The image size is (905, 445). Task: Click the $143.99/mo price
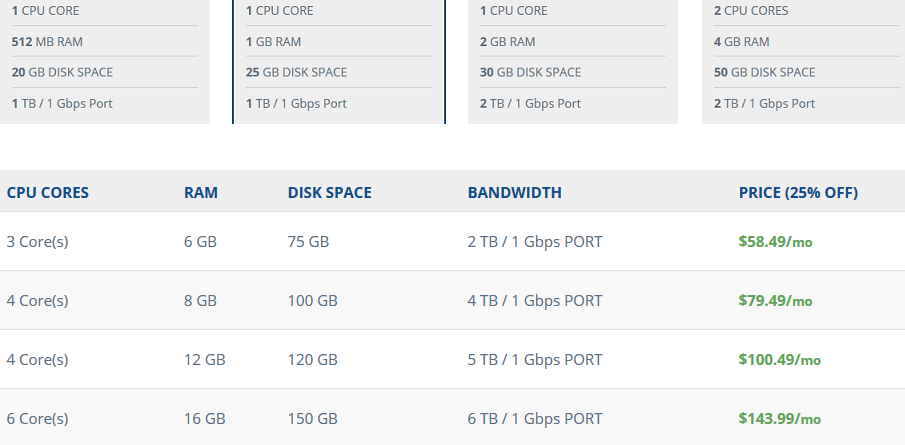pyautogui.click(x=779, y=418)
